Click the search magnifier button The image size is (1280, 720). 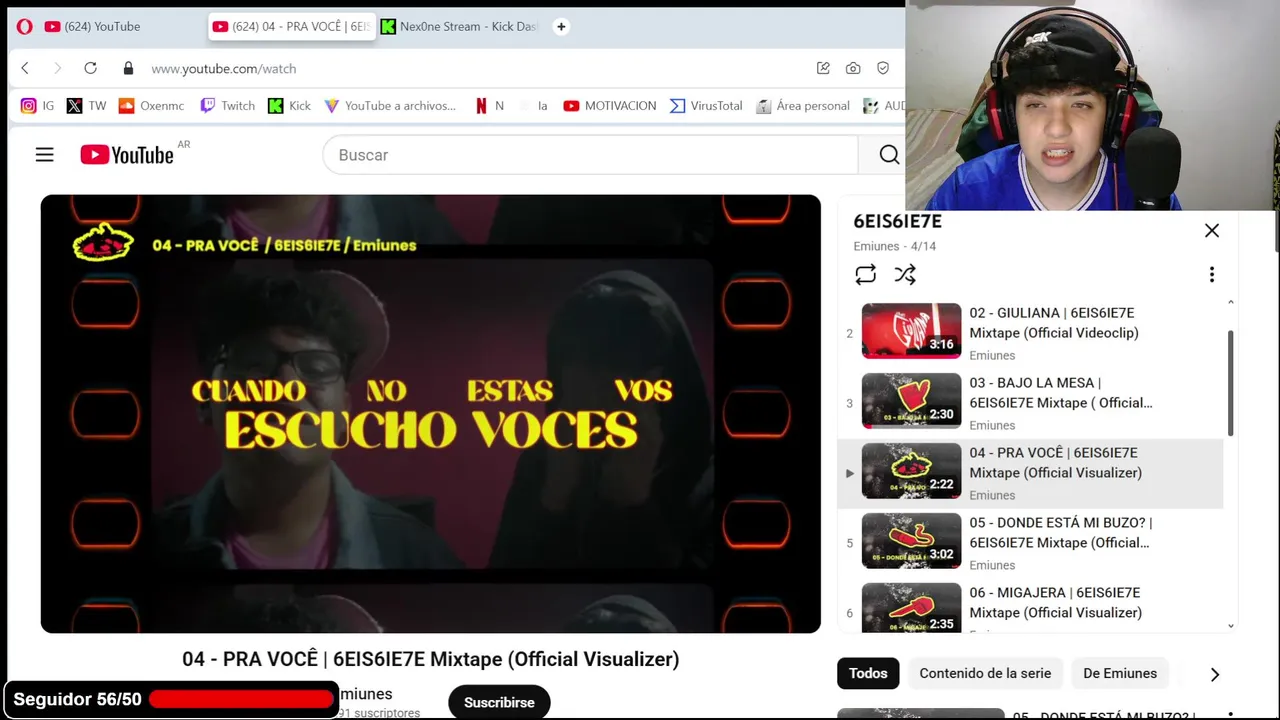[x=889, y=155]
